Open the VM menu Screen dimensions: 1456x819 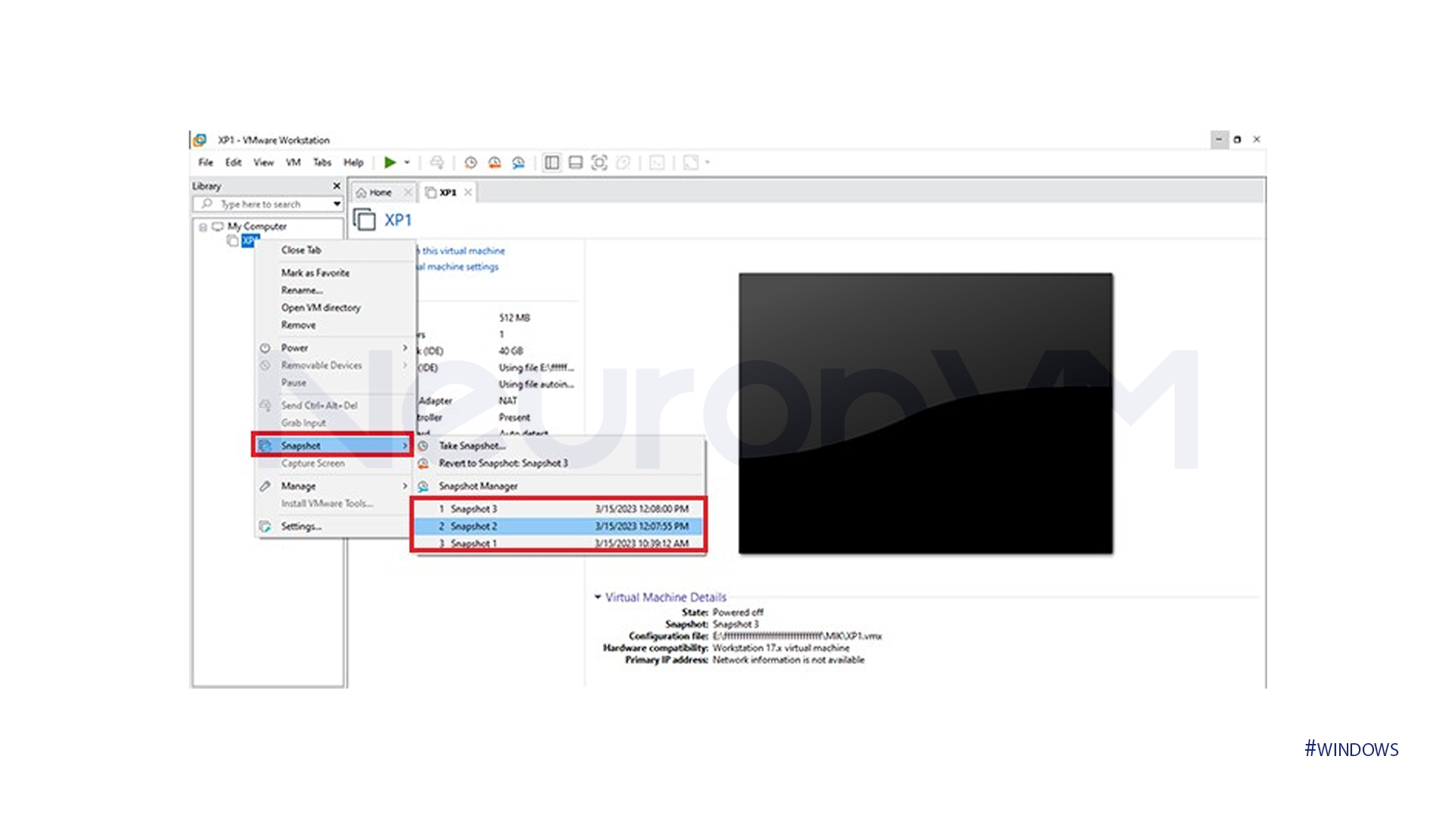pos(293,162)
